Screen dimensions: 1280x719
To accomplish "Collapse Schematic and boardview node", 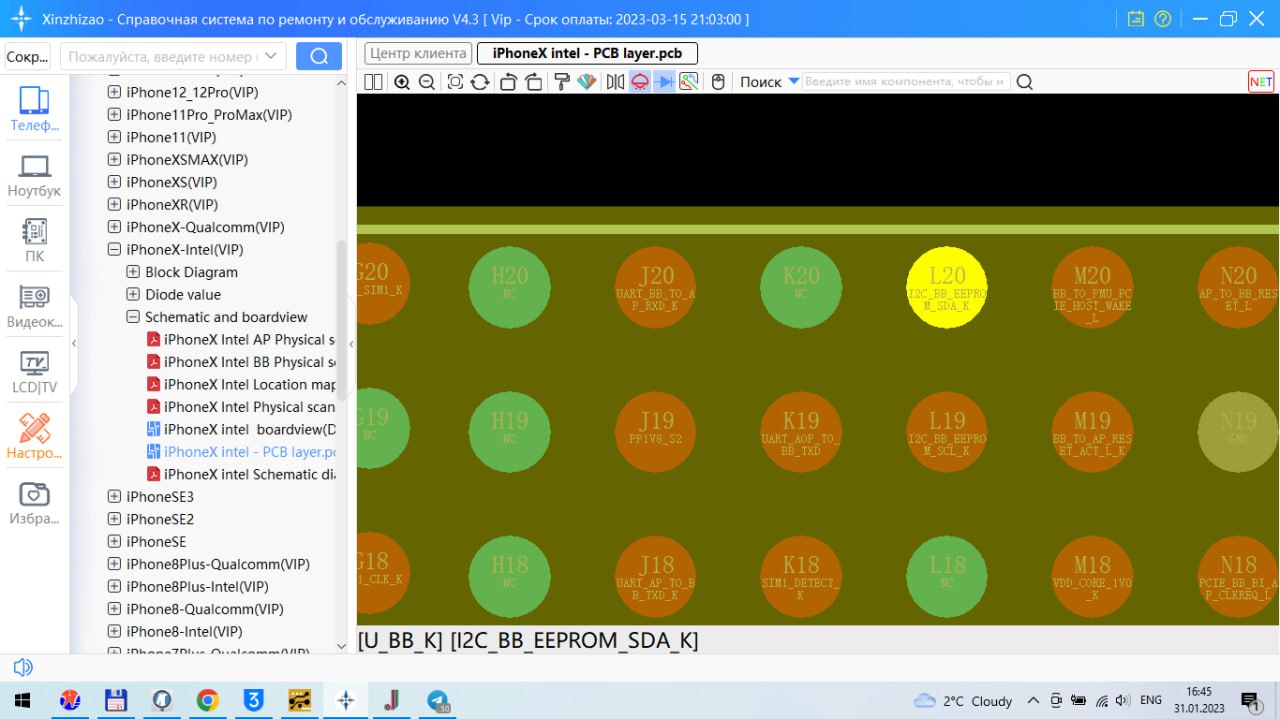I will [x=133, y=317].
